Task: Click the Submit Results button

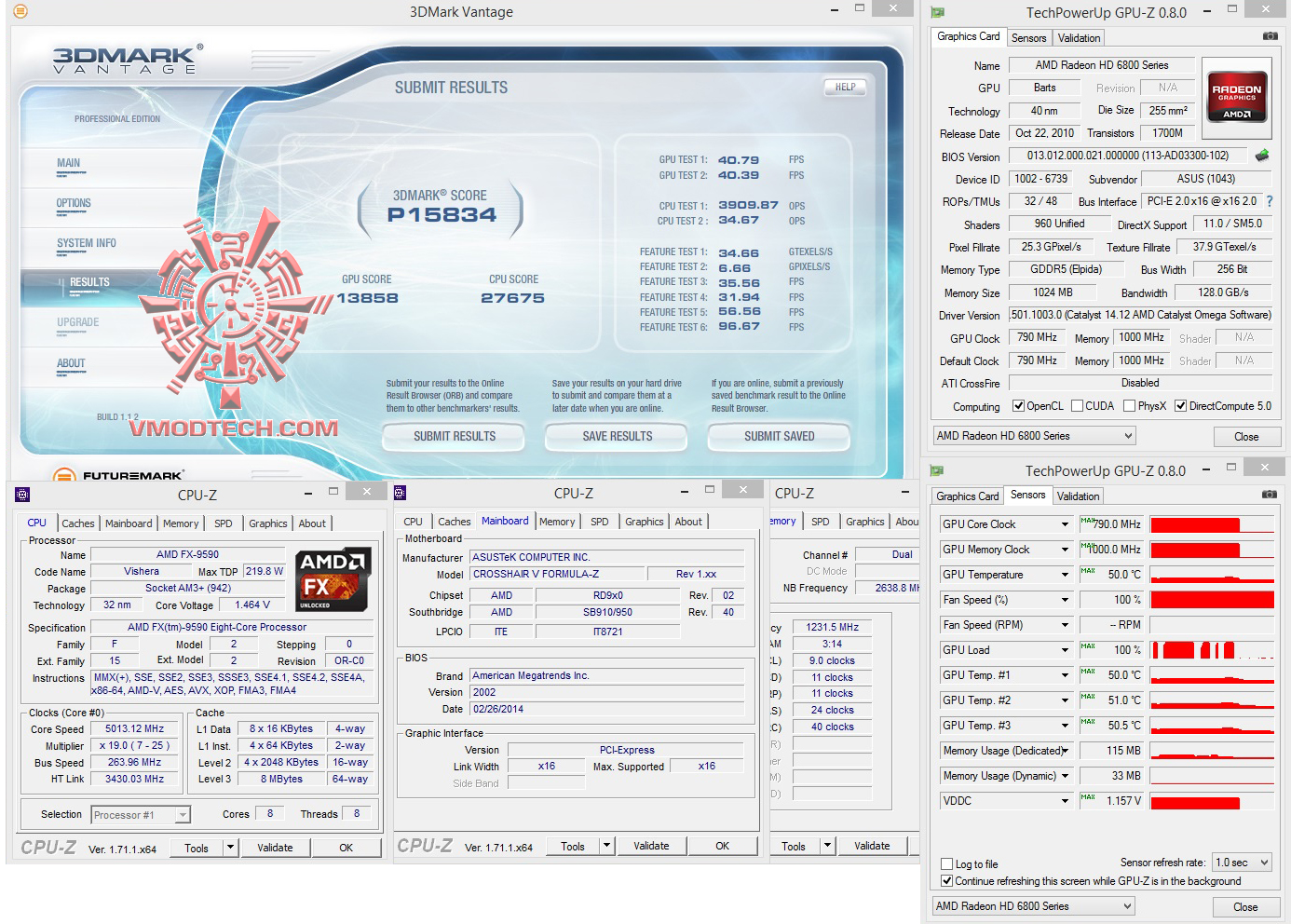Action: click(x=455, y=436)
